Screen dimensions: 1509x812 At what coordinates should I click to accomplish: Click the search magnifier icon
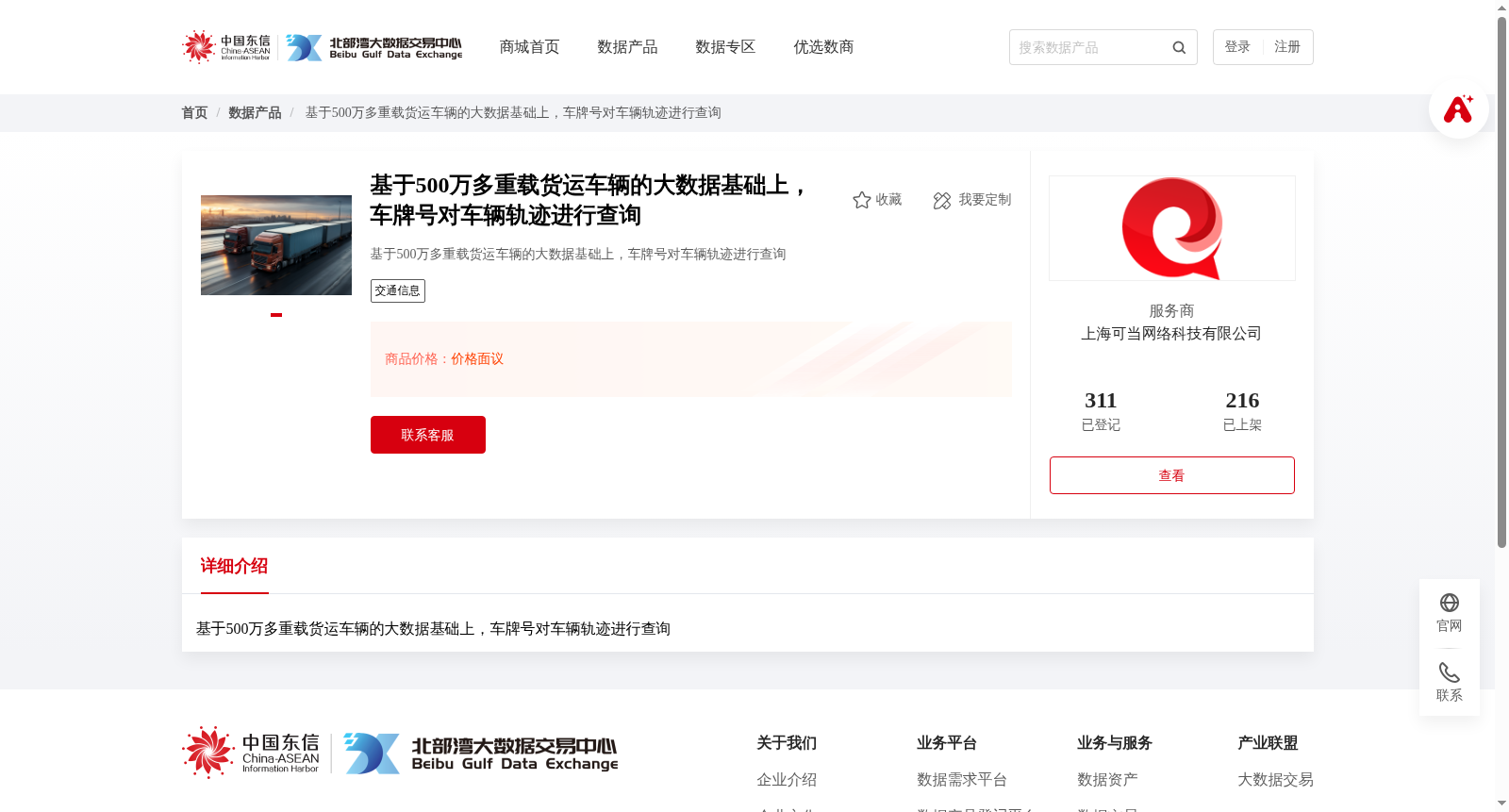click(x=1179, y=47)
